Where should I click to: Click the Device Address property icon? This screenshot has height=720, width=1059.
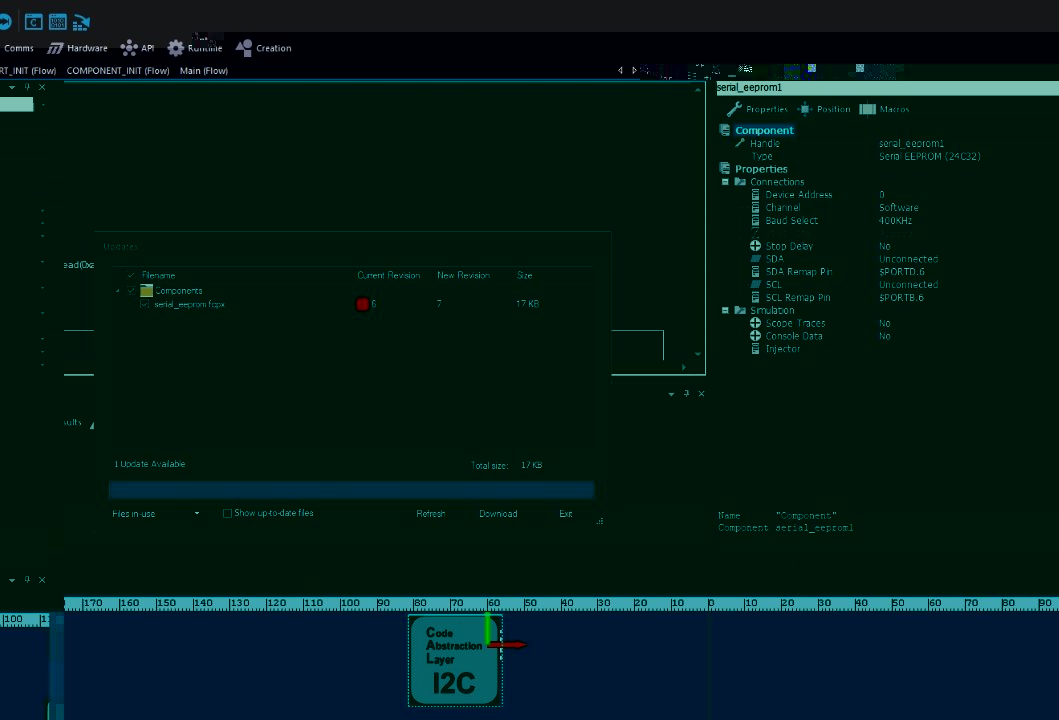(755, 195)
